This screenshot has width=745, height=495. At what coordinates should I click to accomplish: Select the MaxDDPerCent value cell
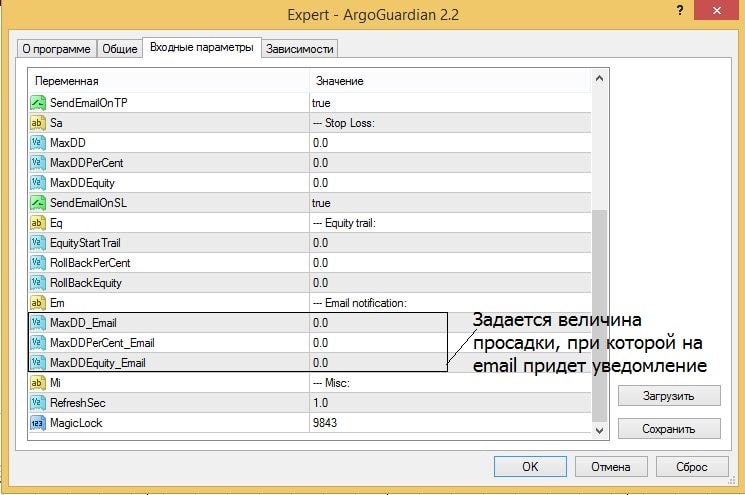coord(450,162)
